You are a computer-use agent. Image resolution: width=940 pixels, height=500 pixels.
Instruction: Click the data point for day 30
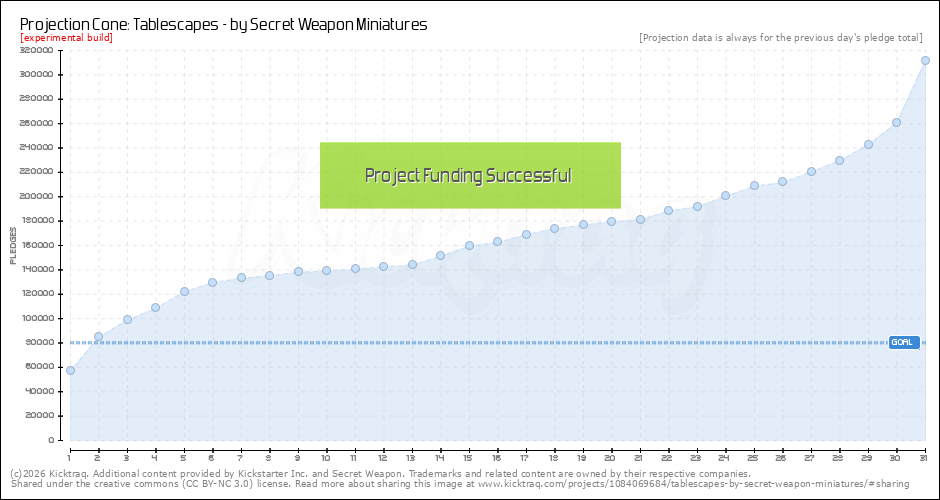[x=897, y=123]
